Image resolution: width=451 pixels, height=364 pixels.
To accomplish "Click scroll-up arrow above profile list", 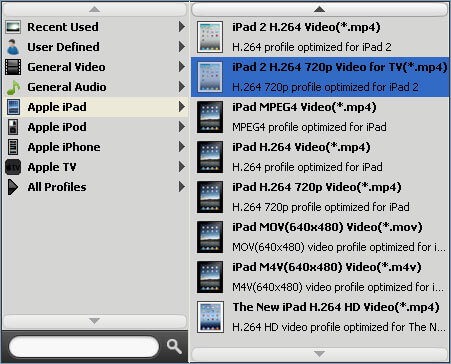I will coord(319,9).
